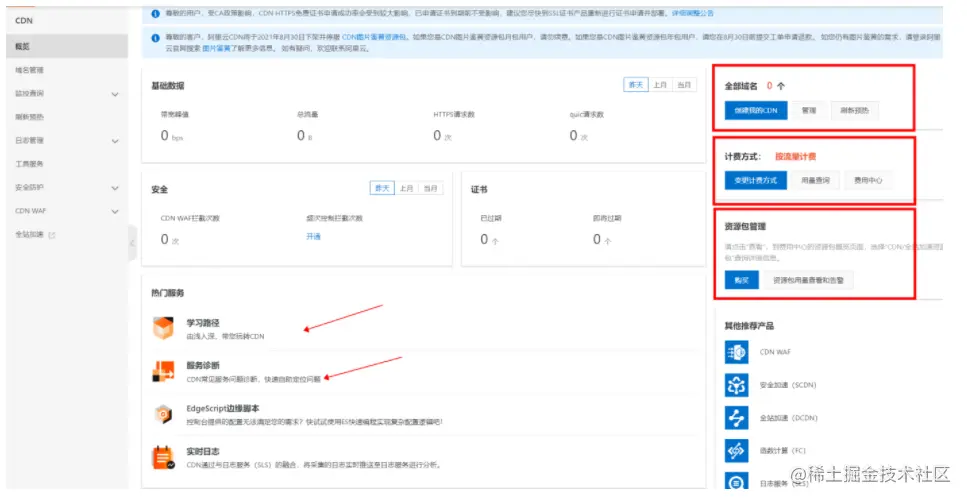
Task: Click the quic请求数 label
Action: pyautogui.click(x=586, y=115)
